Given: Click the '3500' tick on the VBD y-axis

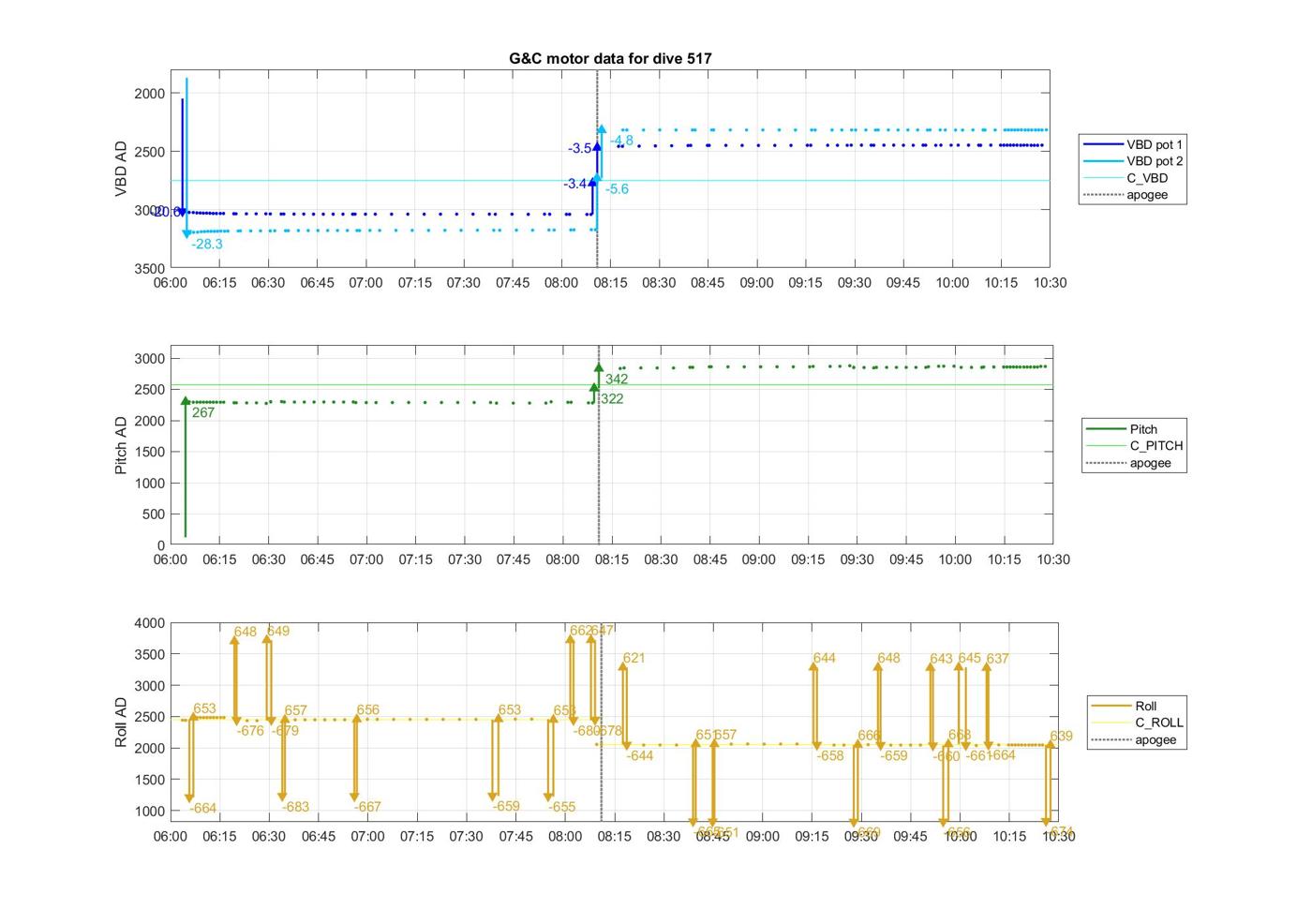Looking at the screenshot, I should coord(150,269).
